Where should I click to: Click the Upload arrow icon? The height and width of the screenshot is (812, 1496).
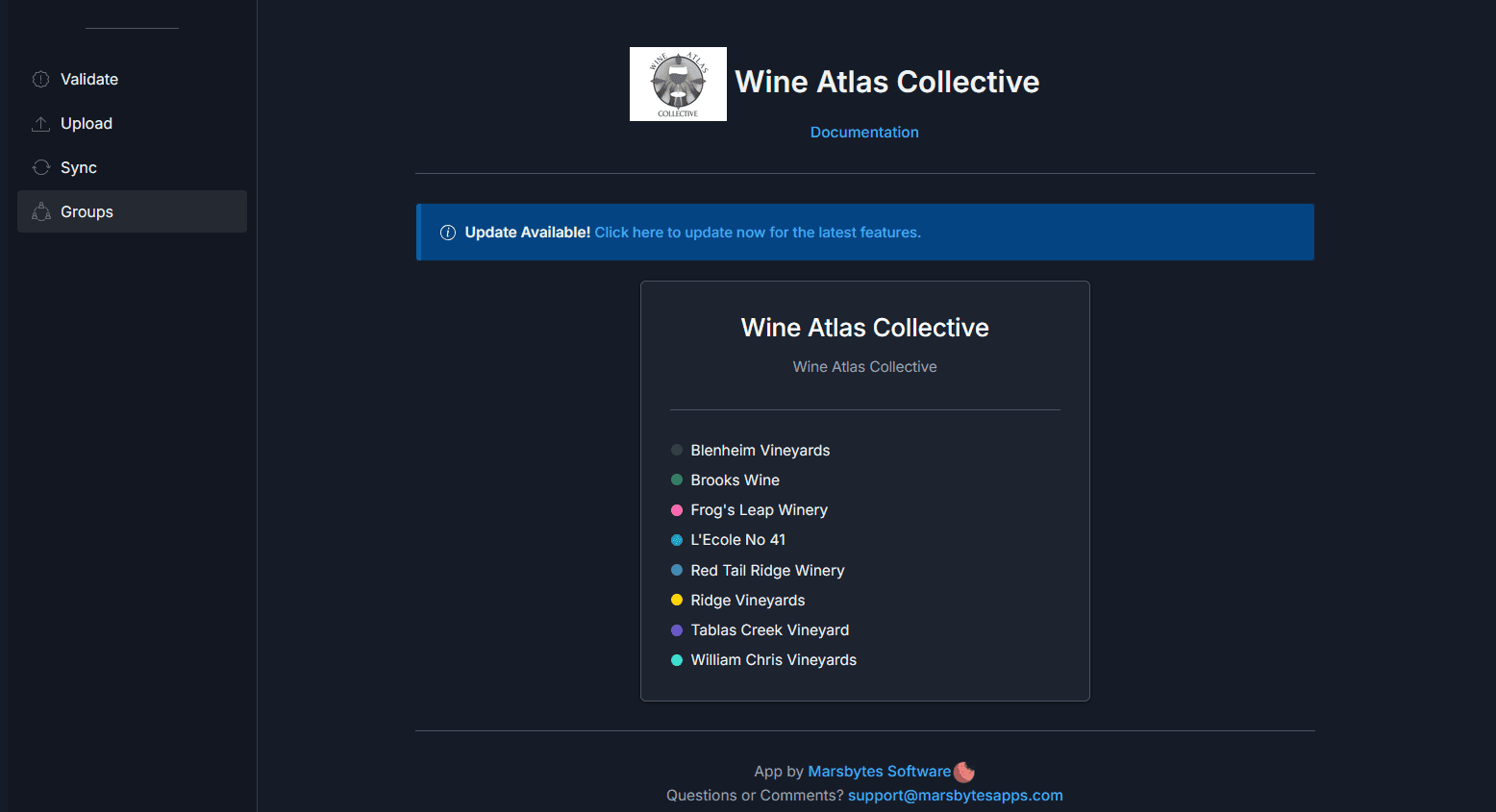[40, 124]
